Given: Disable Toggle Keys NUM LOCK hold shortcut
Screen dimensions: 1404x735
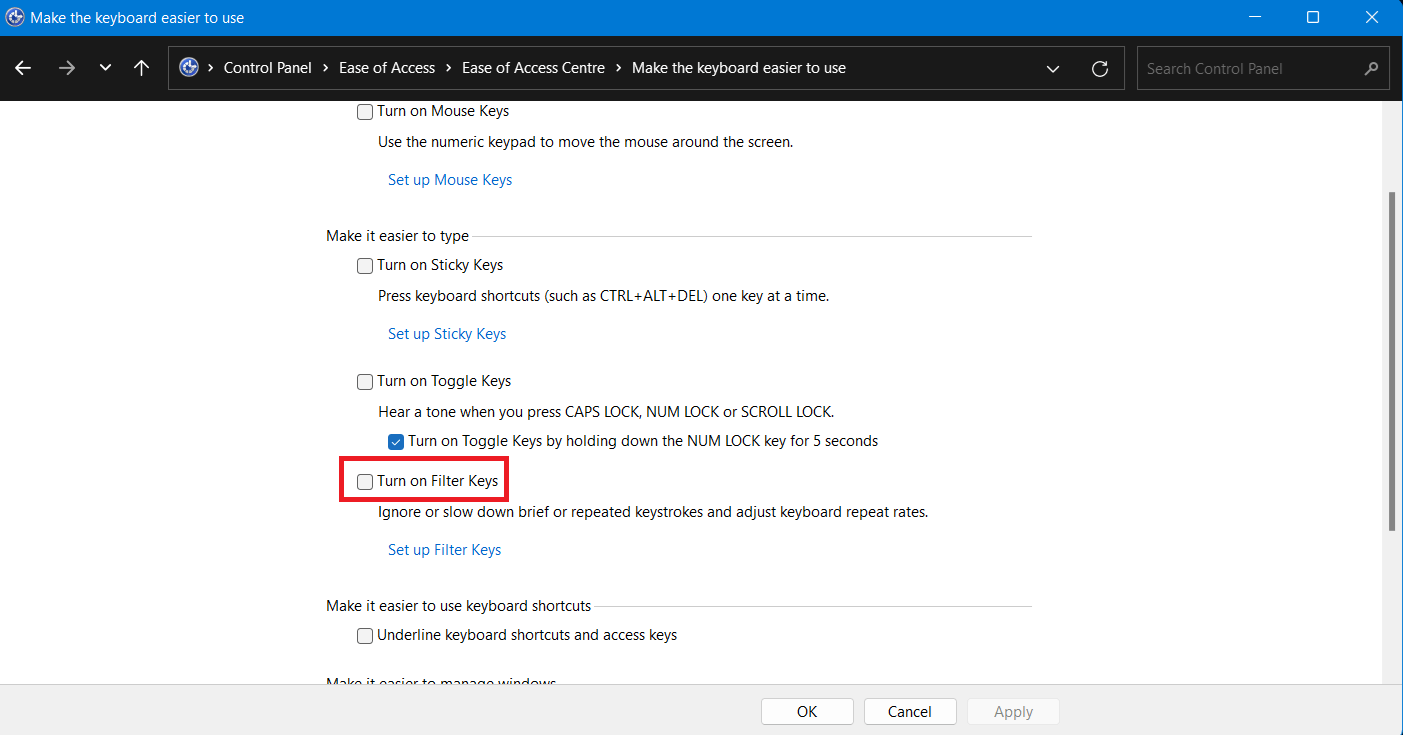Looking at the screenshot, I should pyautogui.click(x=396, y=440).
